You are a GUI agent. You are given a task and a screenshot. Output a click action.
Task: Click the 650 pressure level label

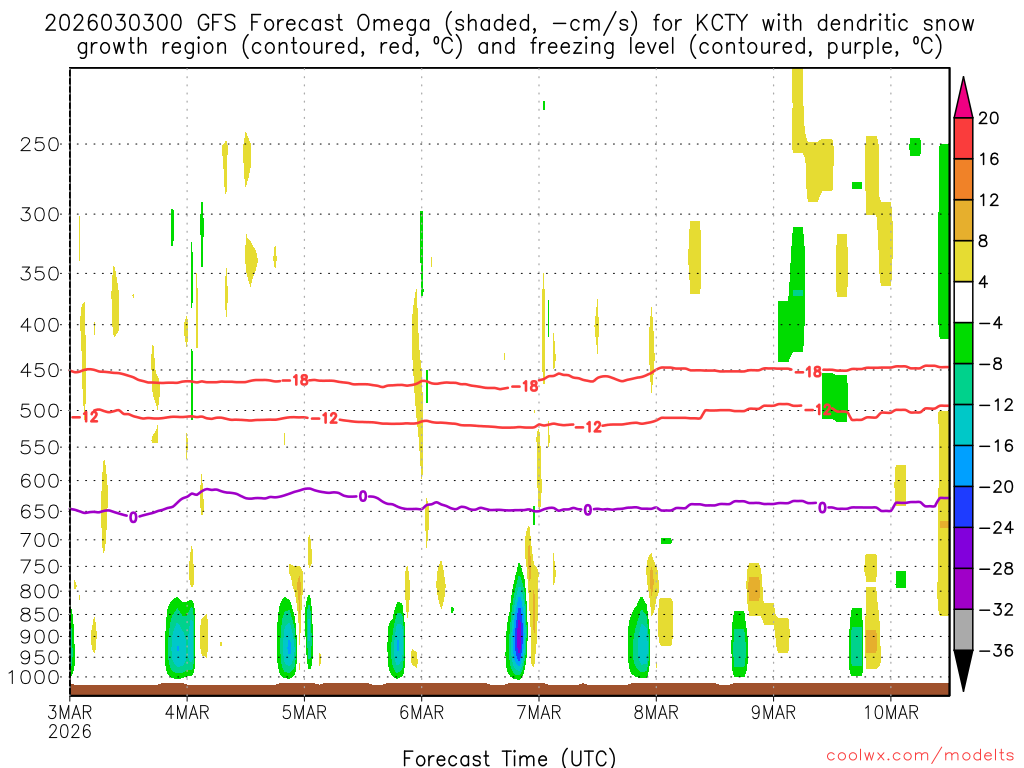tap(40, 511)
